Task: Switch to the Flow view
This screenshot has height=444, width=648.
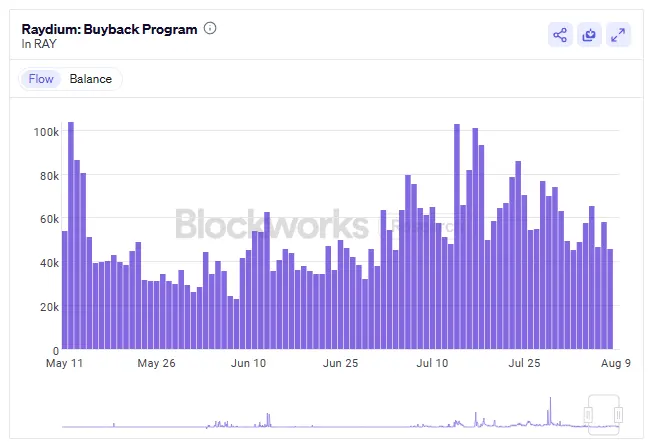Action: tap(41, 79)
